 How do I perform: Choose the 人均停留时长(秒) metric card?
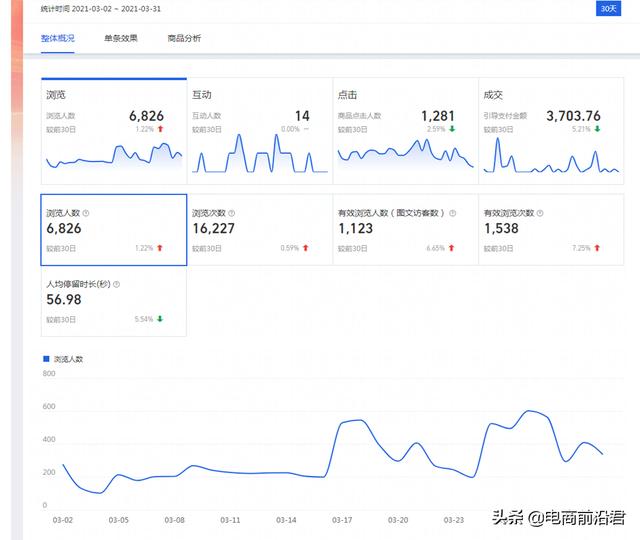pos(113,302)
